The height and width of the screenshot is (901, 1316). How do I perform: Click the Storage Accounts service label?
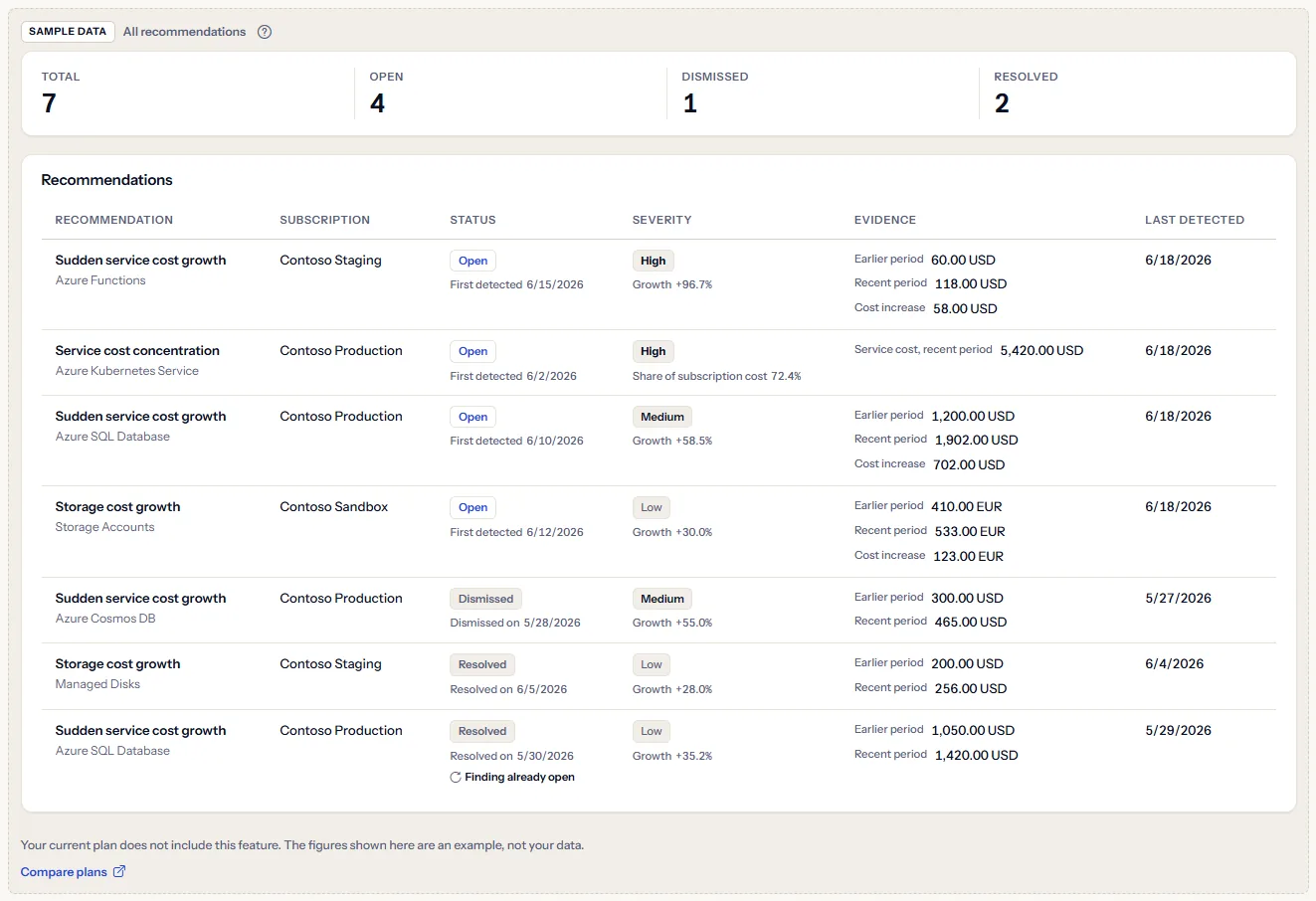coord(105,527)
